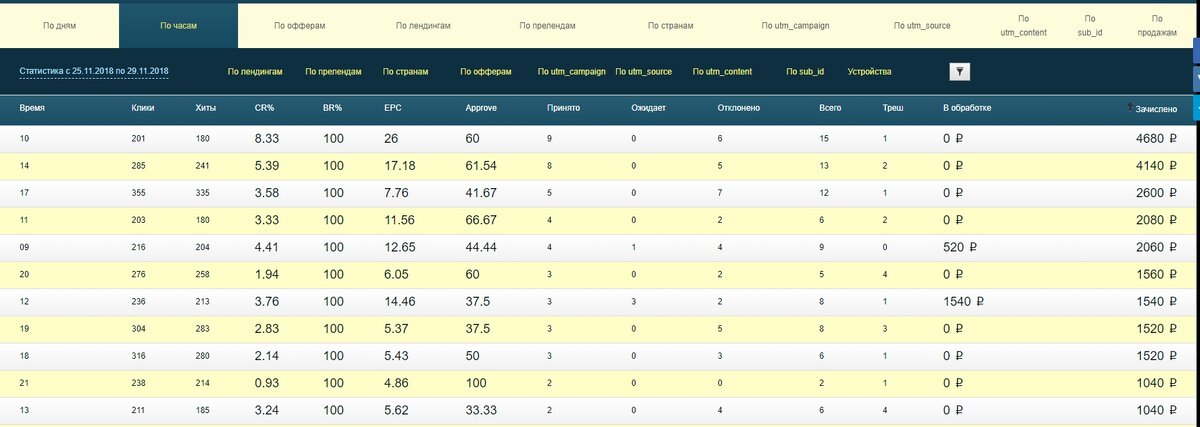Viewport: 1200px width, 427px height.
Task: Click the 61.54 Approve value
Action: tap(482, 164)
